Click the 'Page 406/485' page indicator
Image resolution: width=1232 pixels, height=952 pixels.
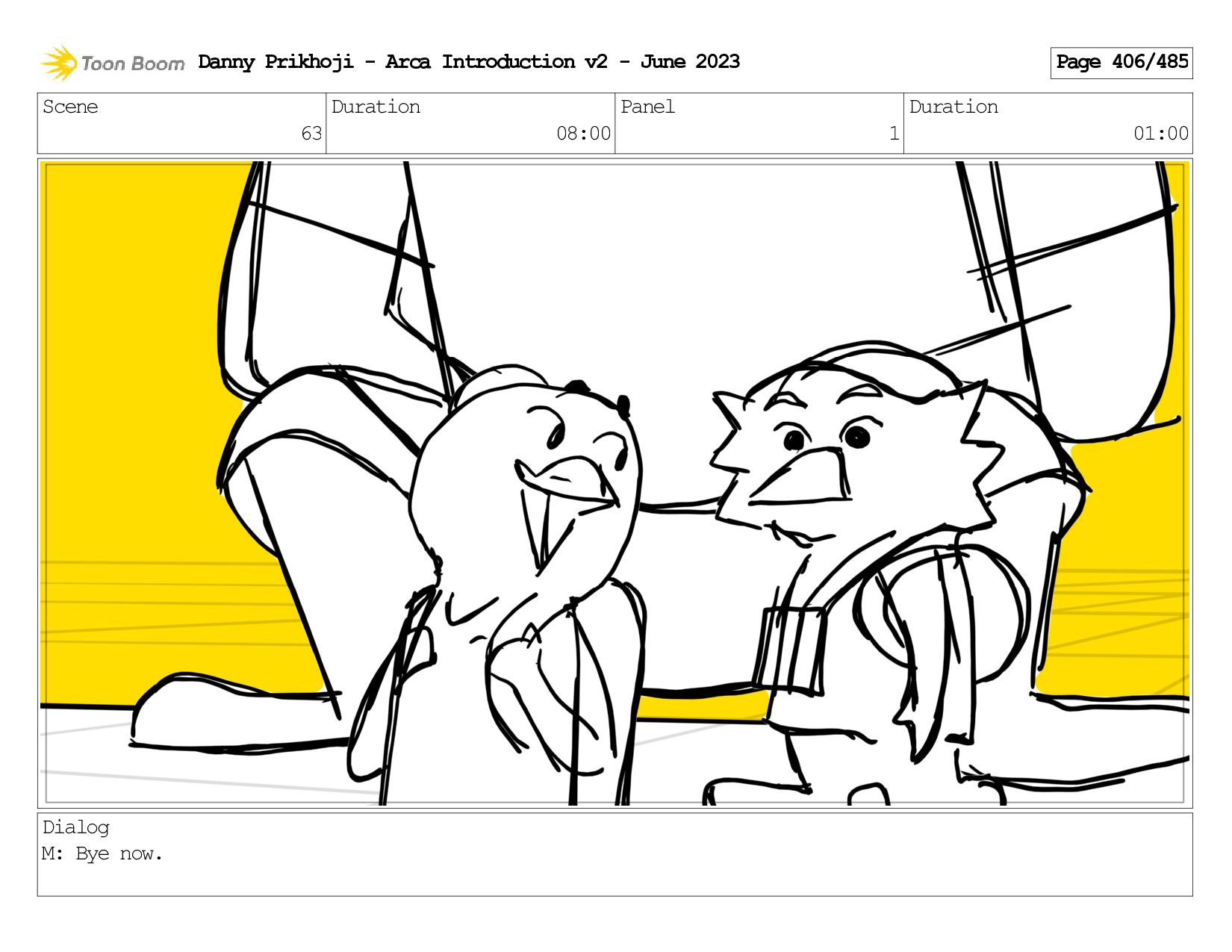pos(1121,63)
